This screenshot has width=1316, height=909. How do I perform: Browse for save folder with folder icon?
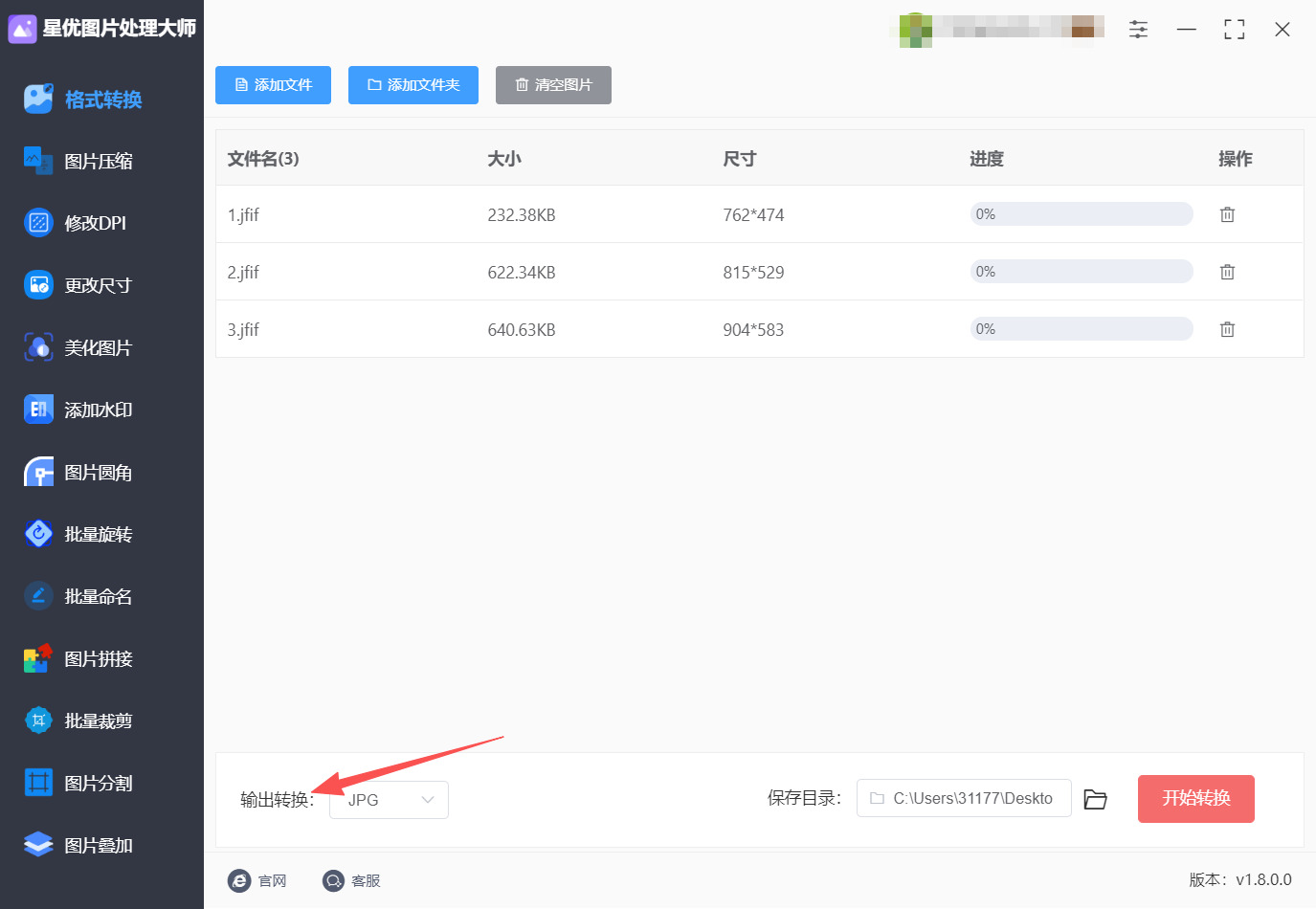[1096, 799]
